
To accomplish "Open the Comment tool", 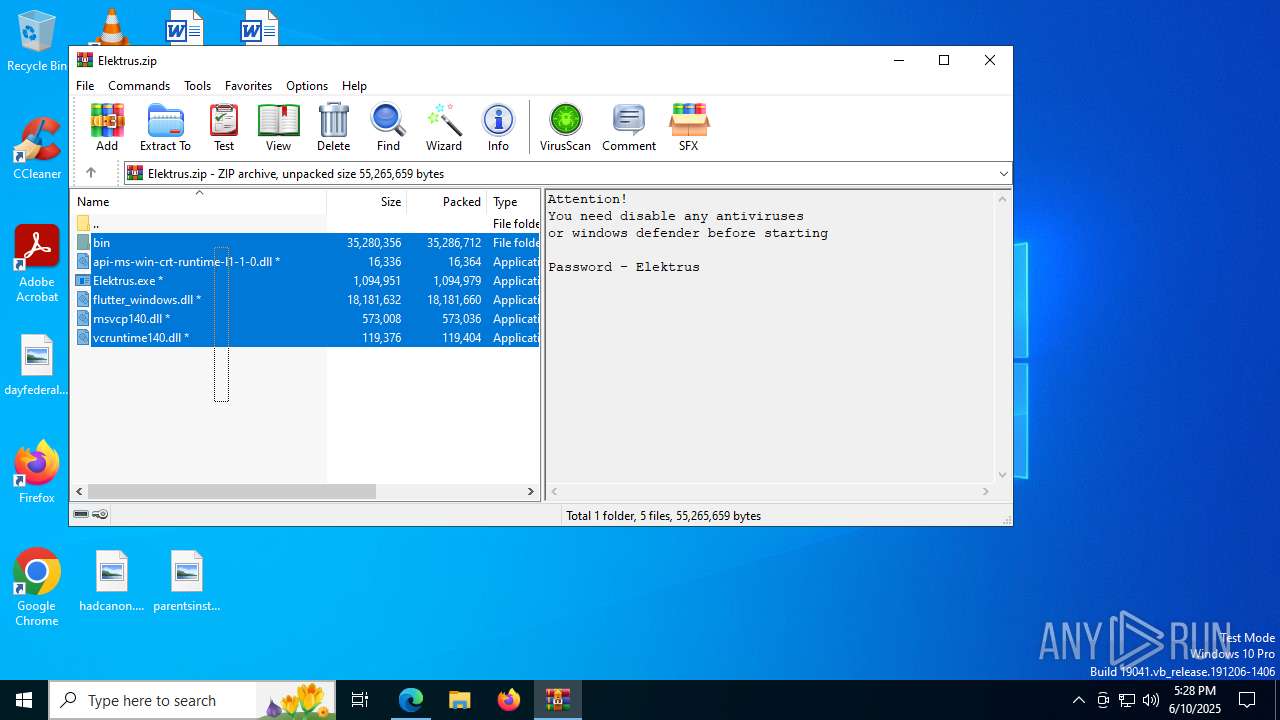I will pyautogui.click(x=629, y=127).
